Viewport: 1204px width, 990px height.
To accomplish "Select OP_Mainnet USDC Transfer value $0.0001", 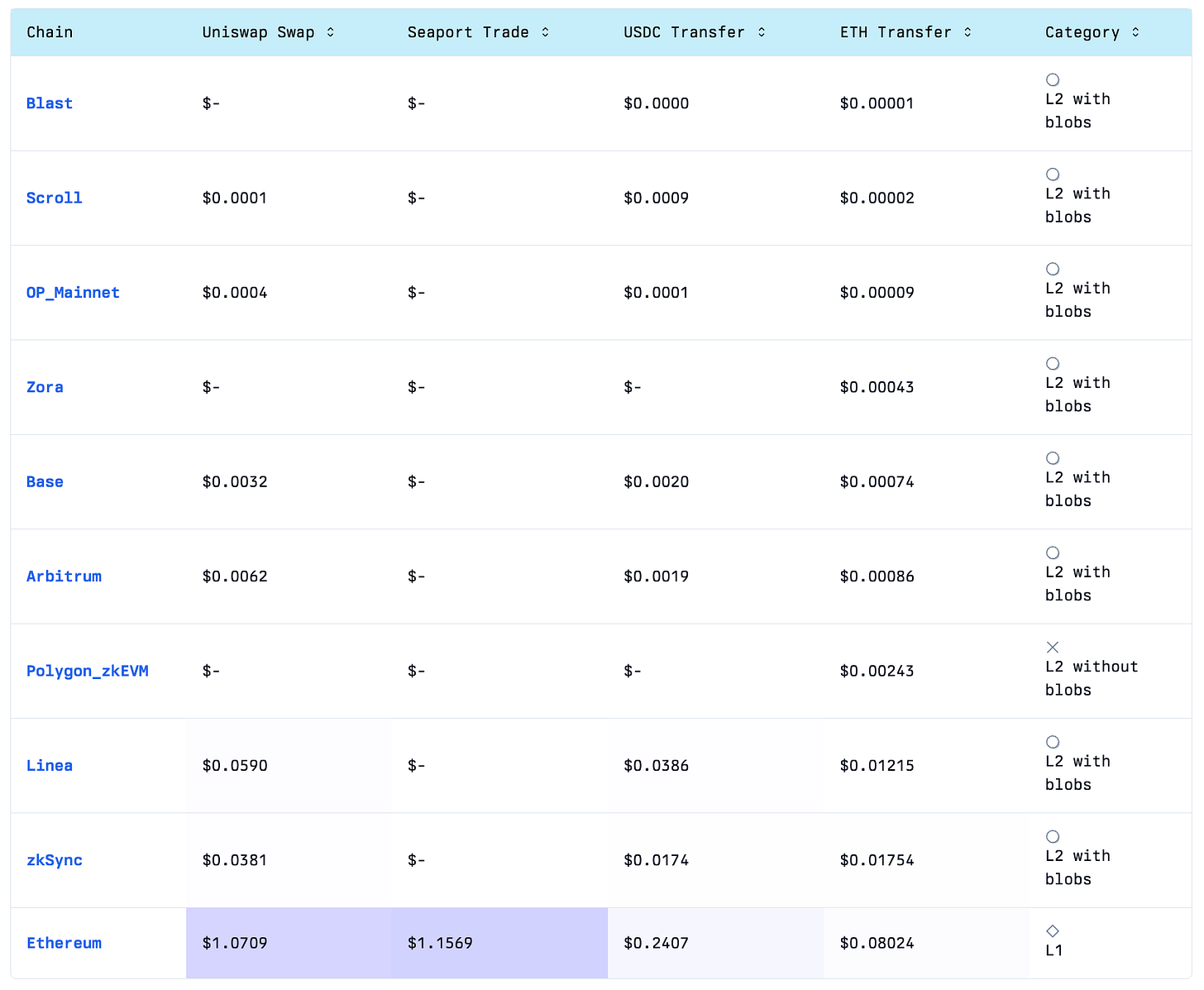I will (x=656, y=293).
